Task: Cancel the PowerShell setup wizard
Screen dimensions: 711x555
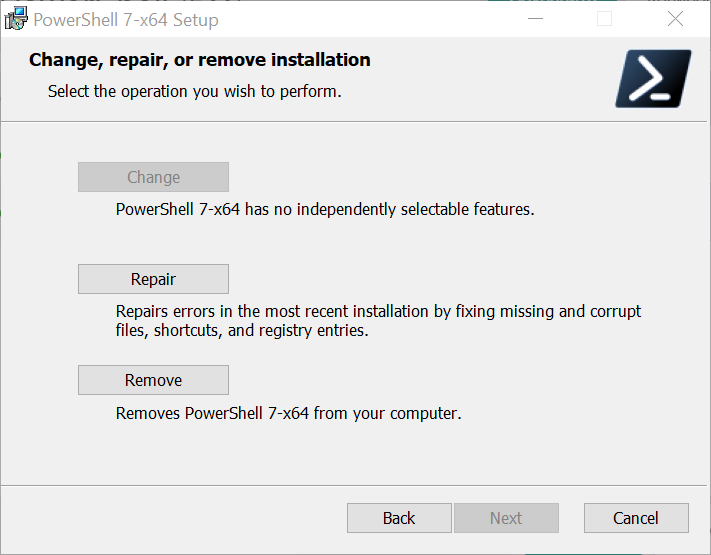Action: click(x=636, y=518)
